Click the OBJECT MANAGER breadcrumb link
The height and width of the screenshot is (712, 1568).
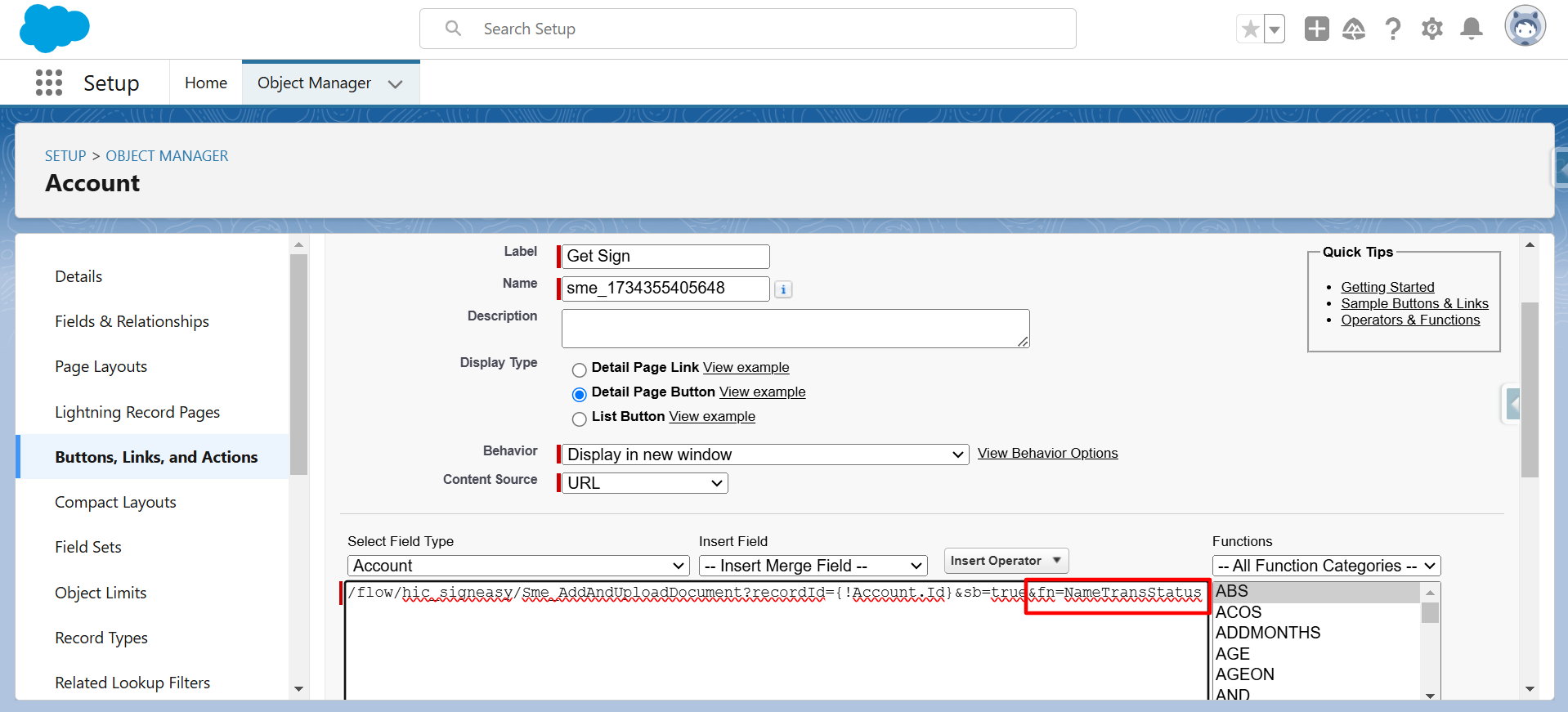point(167,156)
